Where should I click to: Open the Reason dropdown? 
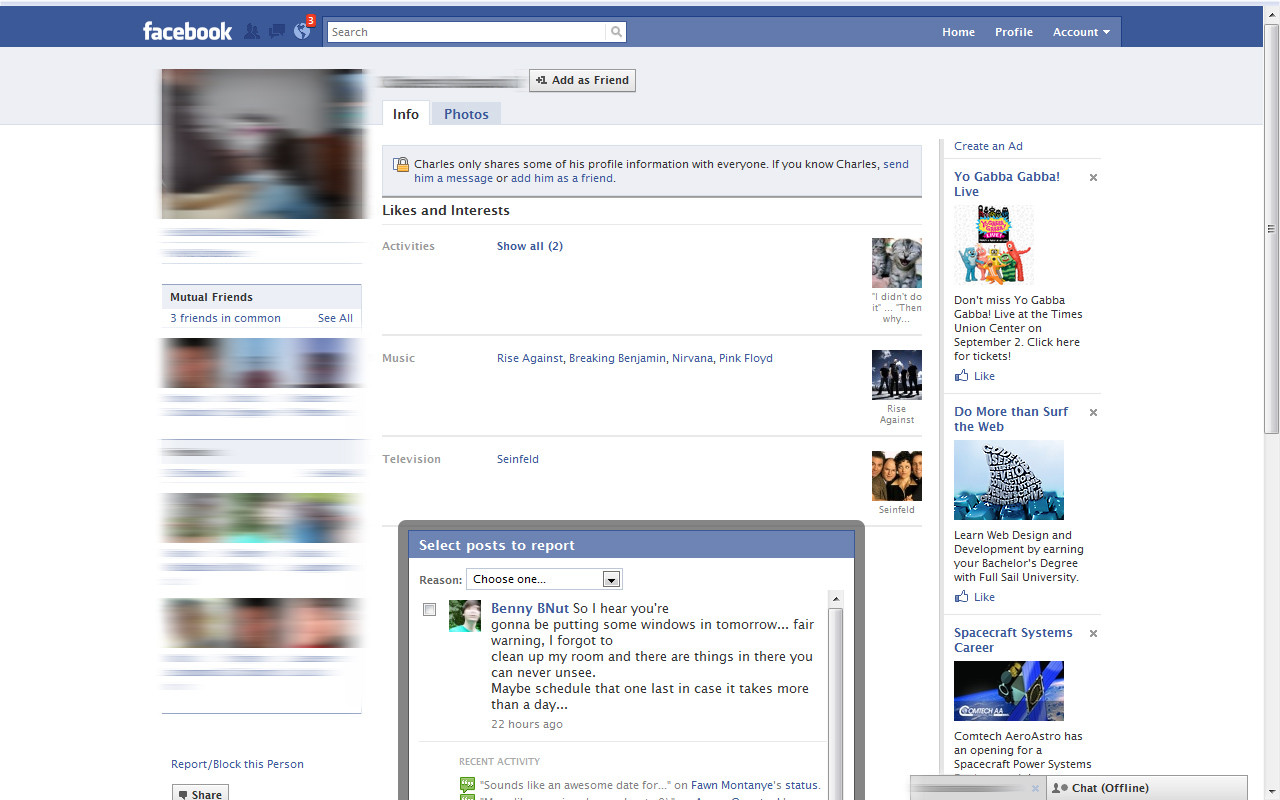coord(544,579)
